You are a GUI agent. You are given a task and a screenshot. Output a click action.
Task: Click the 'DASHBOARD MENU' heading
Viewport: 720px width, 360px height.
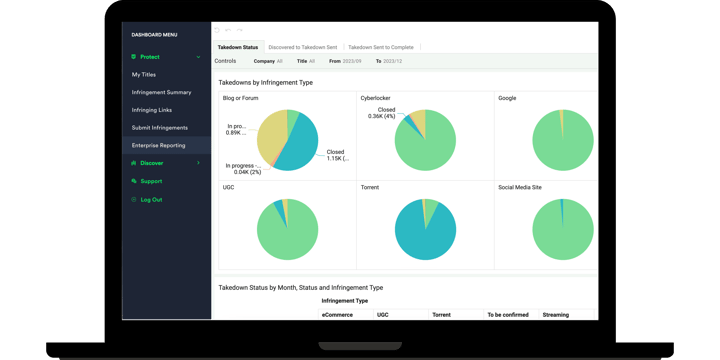pyautogui.click(x=154, y=35)
